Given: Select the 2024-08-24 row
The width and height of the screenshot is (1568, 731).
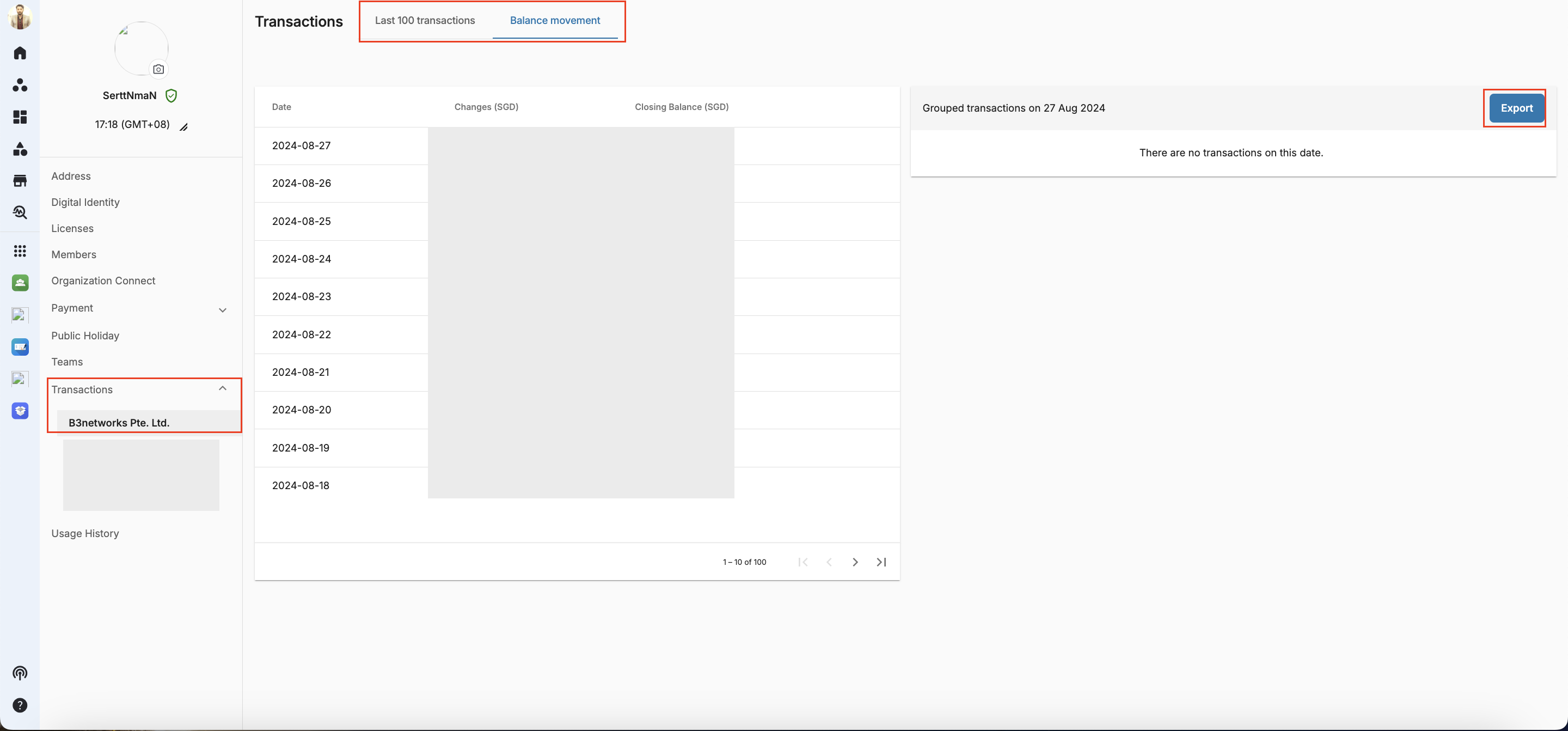Looking at the screenshot, I should click(577, 259).
